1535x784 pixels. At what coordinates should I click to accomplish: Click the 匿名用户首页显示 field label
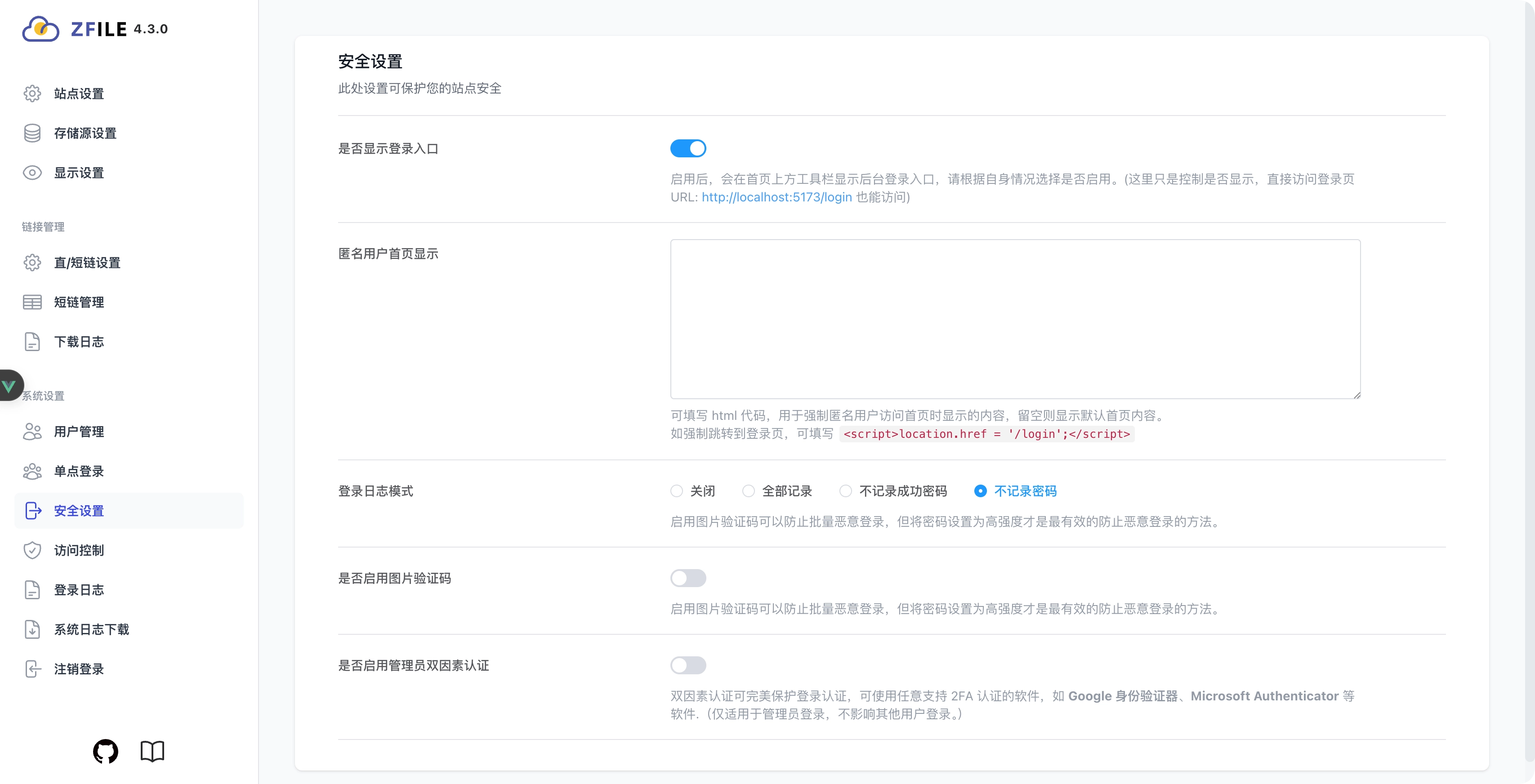point(388,254)
